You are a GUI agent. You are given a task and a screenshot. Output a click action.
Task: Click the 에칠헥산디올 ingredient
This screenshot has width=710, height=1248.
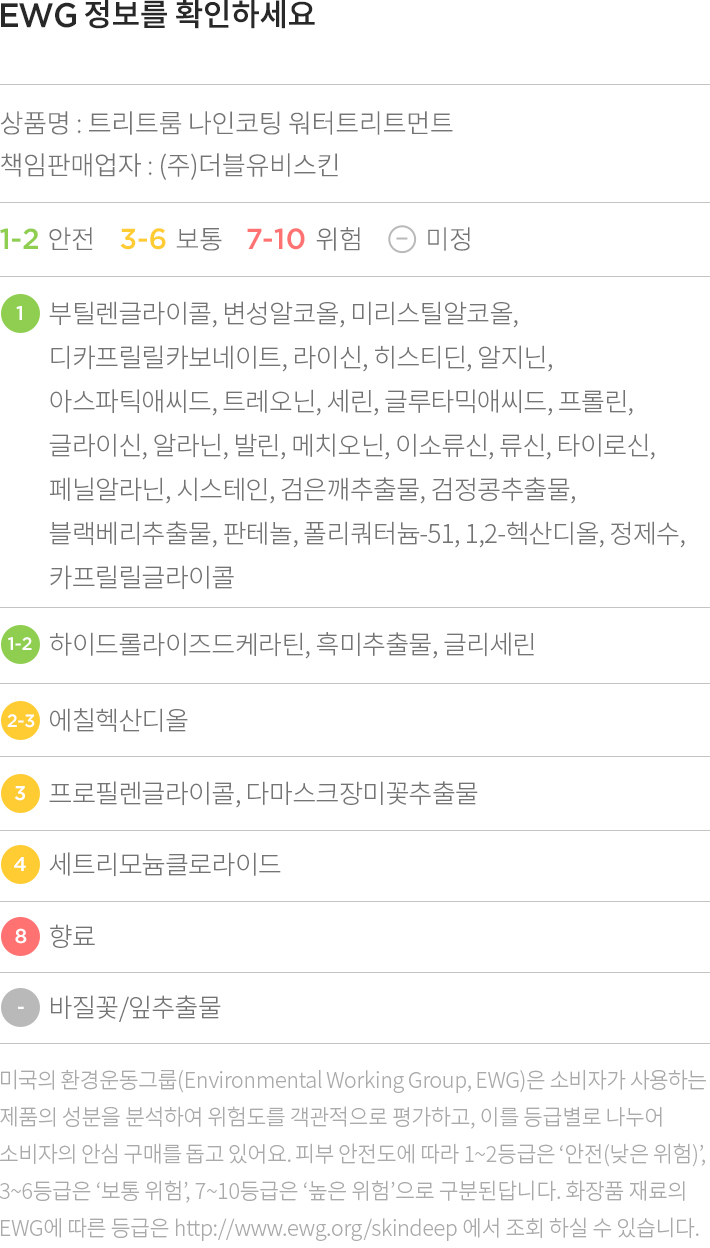click(x=119, y=720)
